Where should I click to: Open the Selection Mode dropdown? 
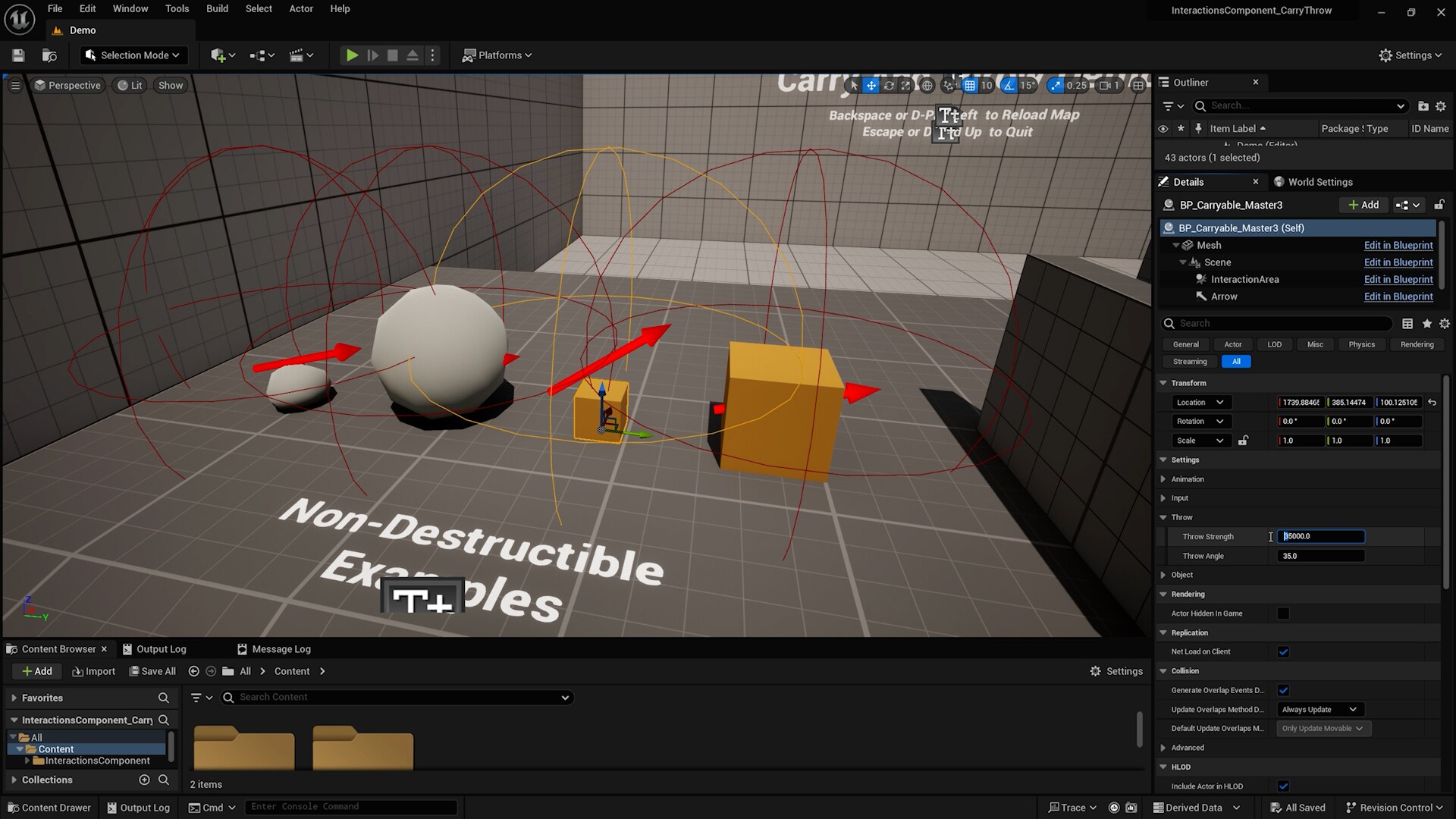coord(133,55)
